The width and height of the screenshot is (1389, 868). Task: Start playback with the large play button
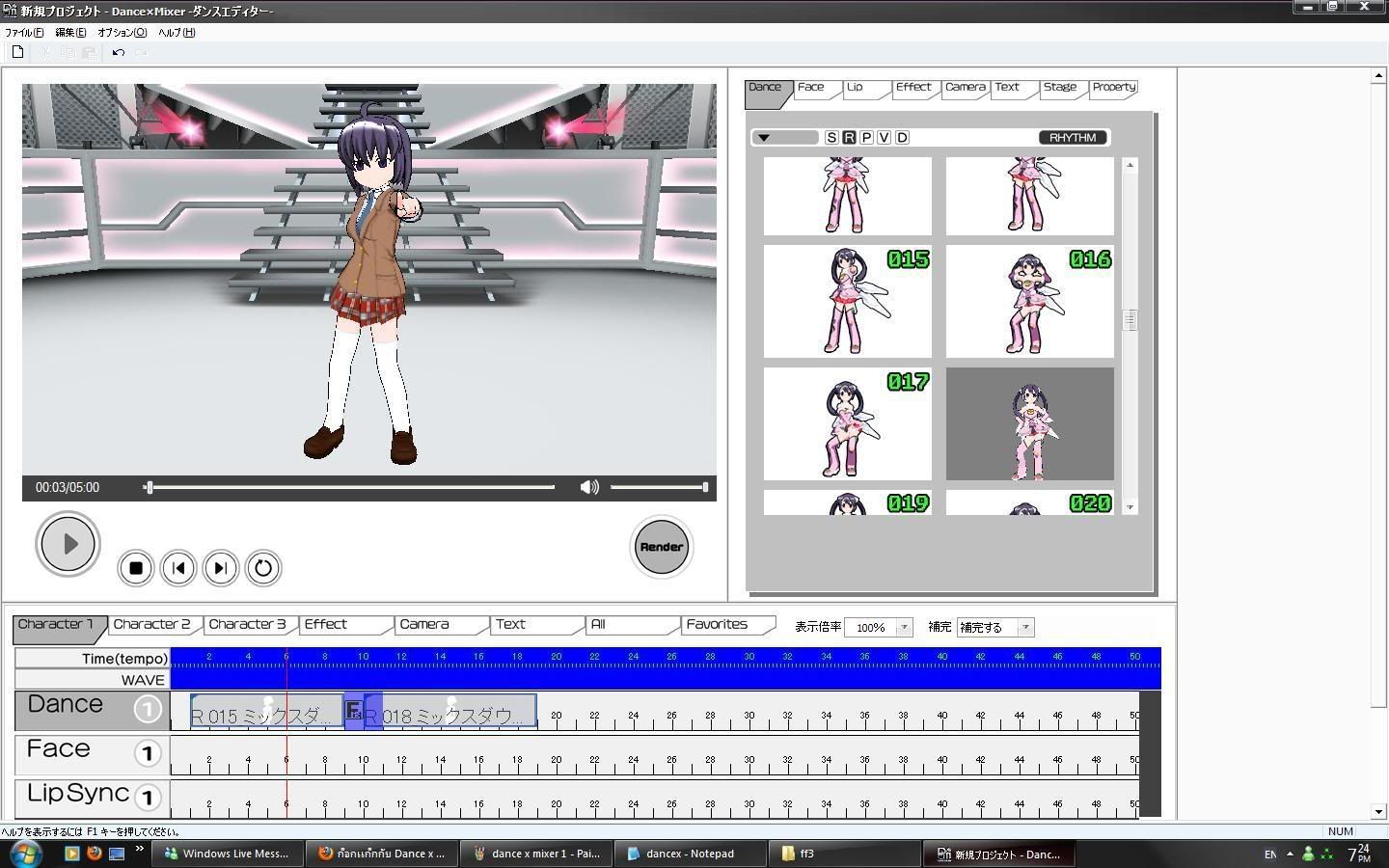(x=68, y=544)
